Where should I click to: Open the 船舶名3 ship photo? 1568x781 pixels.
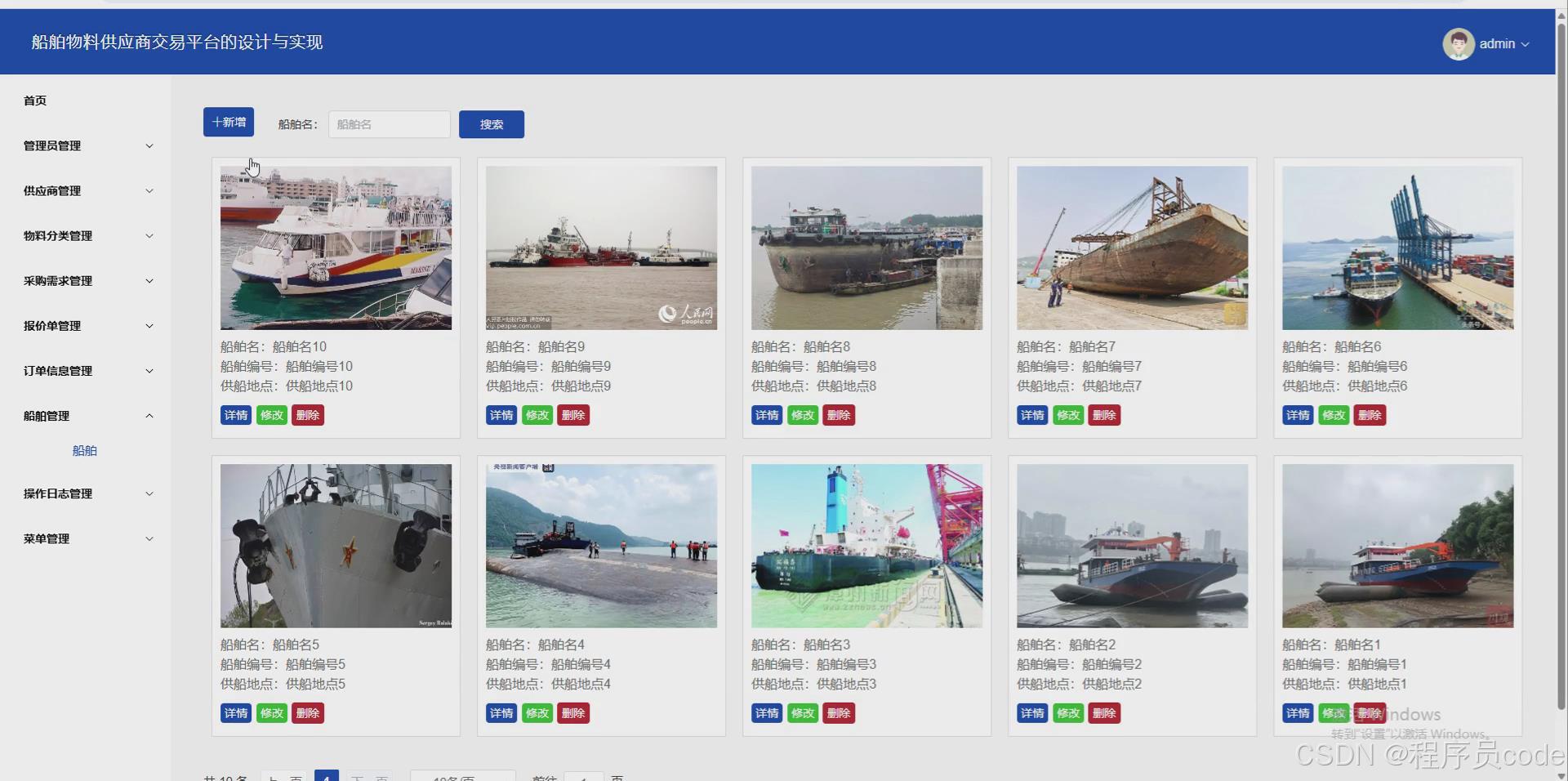click(x=866, y=546)
